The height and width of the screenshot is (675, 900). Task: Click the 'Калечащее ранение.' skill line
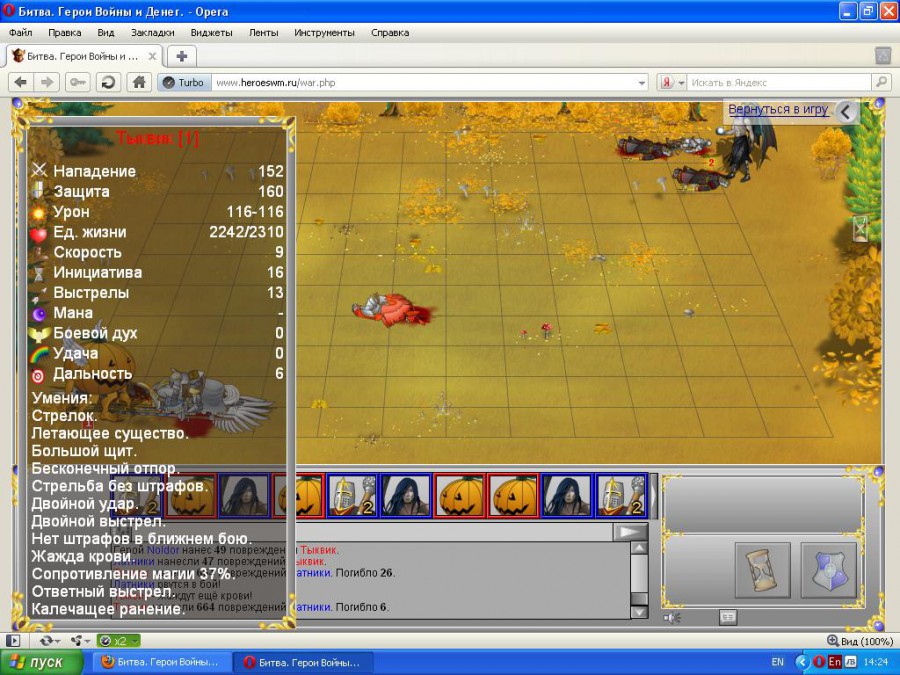tap(108, 609)
